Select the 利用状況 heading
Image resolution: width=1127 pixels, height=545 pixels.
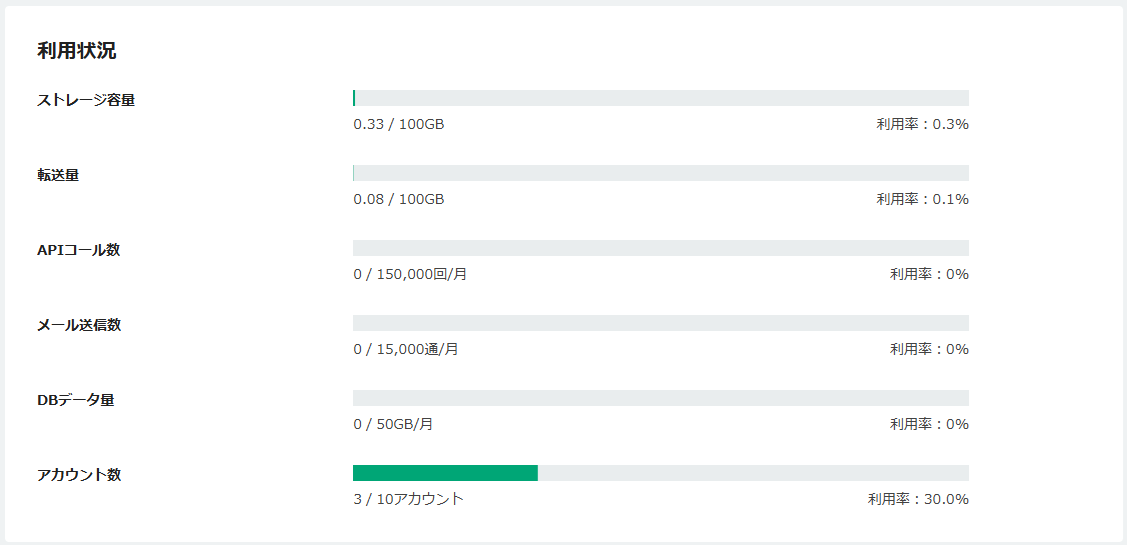pos(76,51)
